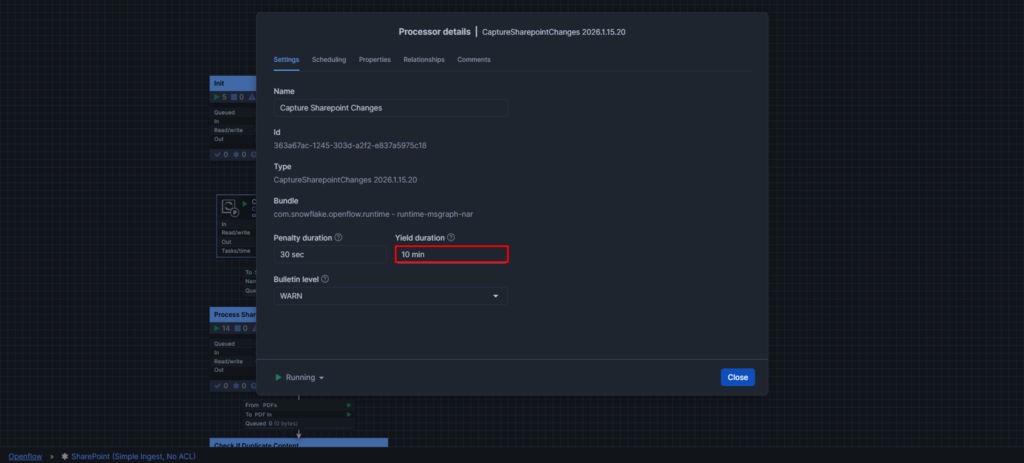The image size is (1024, 463).
Task: Click the Init group up-to-date checkmark icon
Action: (217, 155)
